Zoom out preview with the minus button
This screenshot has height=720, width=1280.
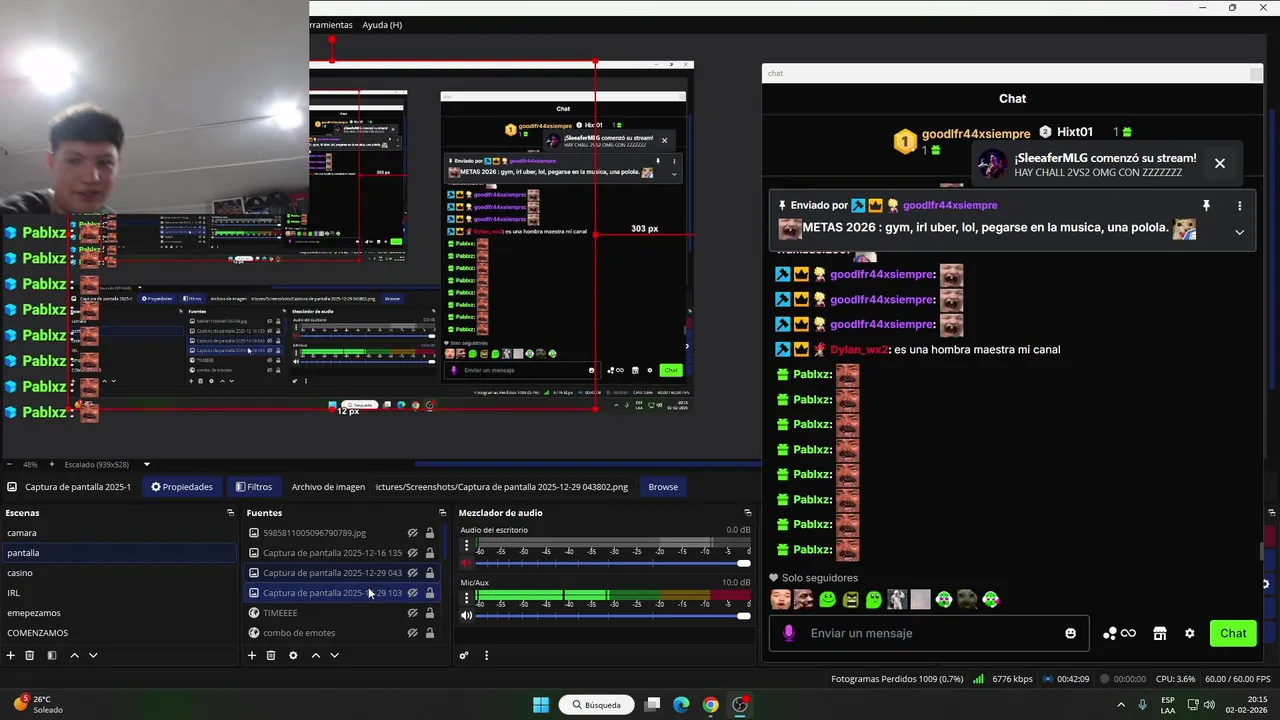coord(9,464)
